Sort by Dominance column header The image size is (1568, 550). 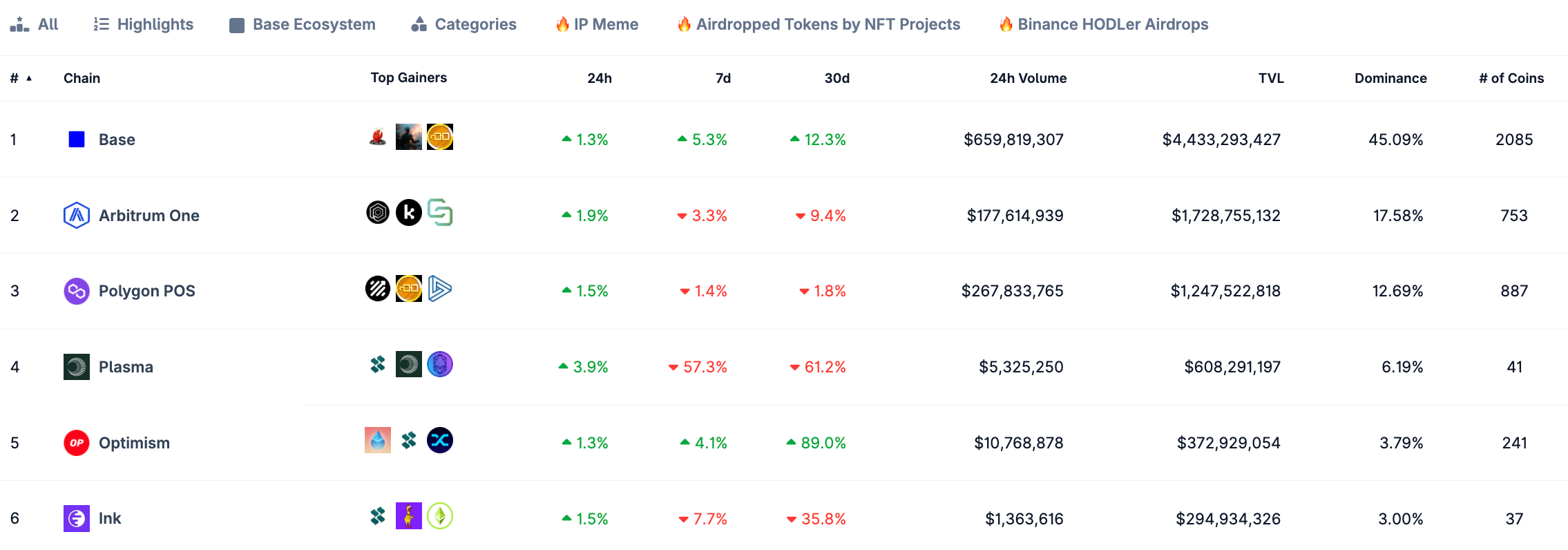[x=1390, y=78]
